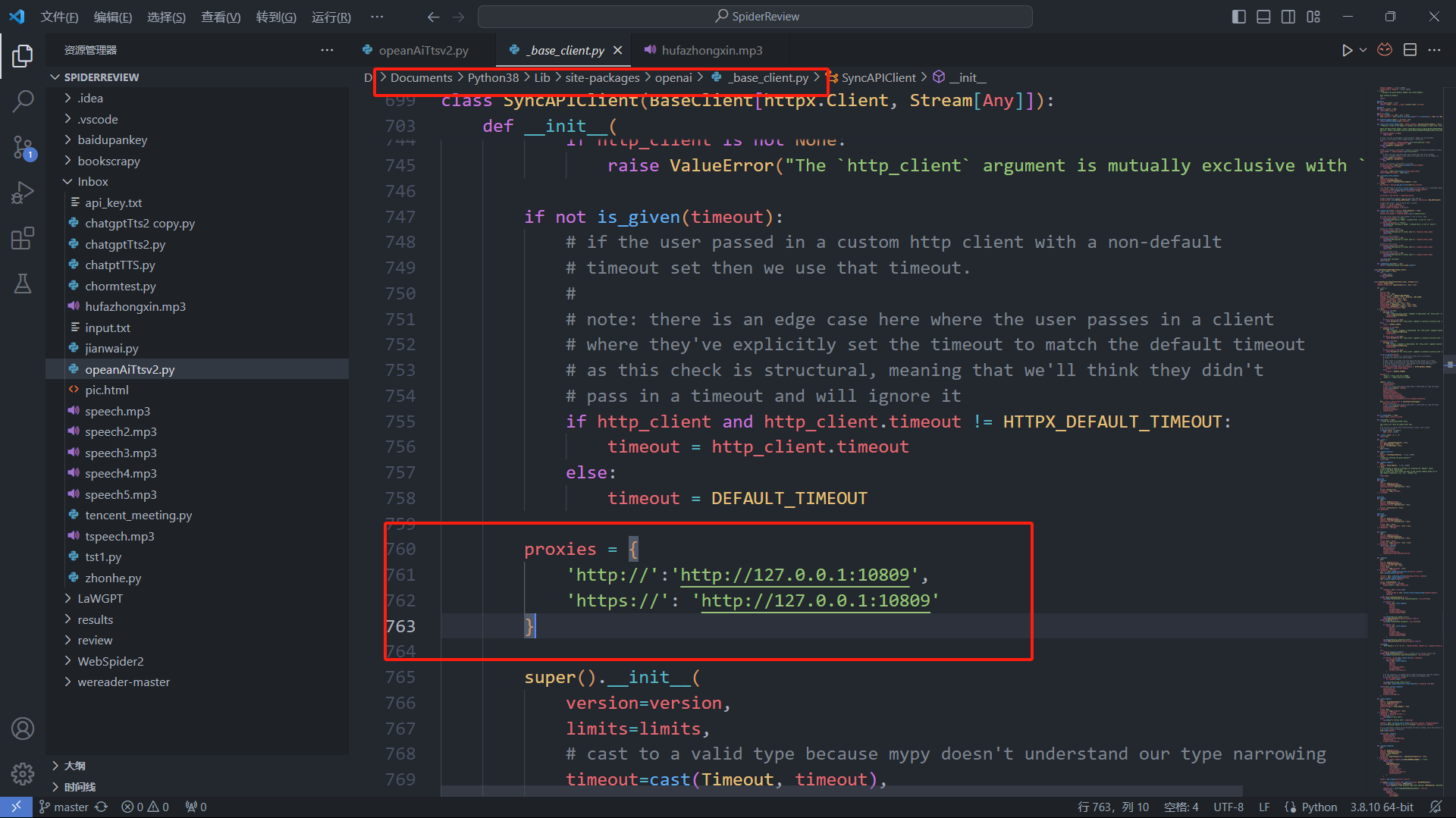Open pic.html in the file tree

click(x=197, y=390)
